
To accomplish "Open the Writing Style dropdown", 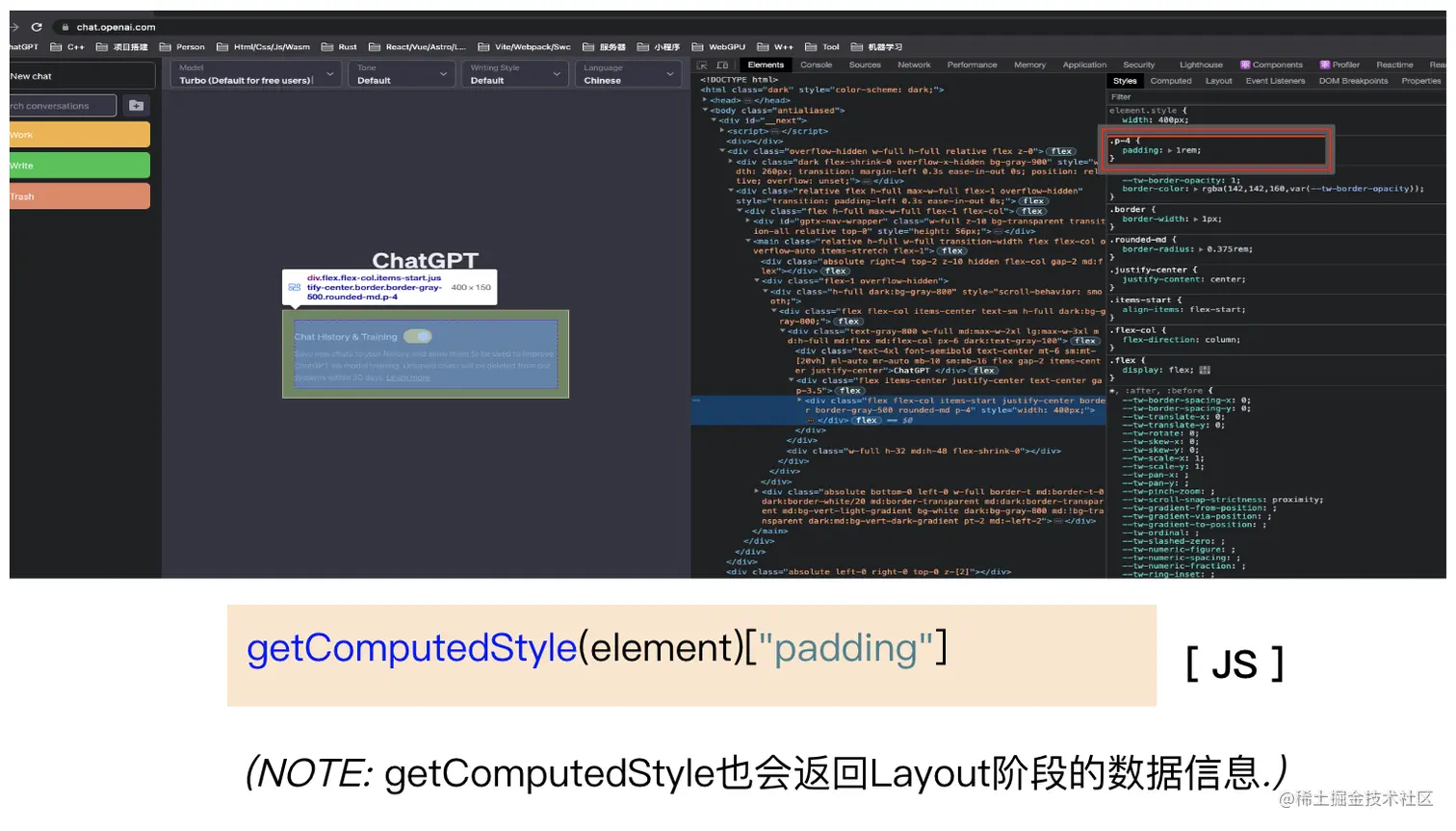I will pos(514,74).
